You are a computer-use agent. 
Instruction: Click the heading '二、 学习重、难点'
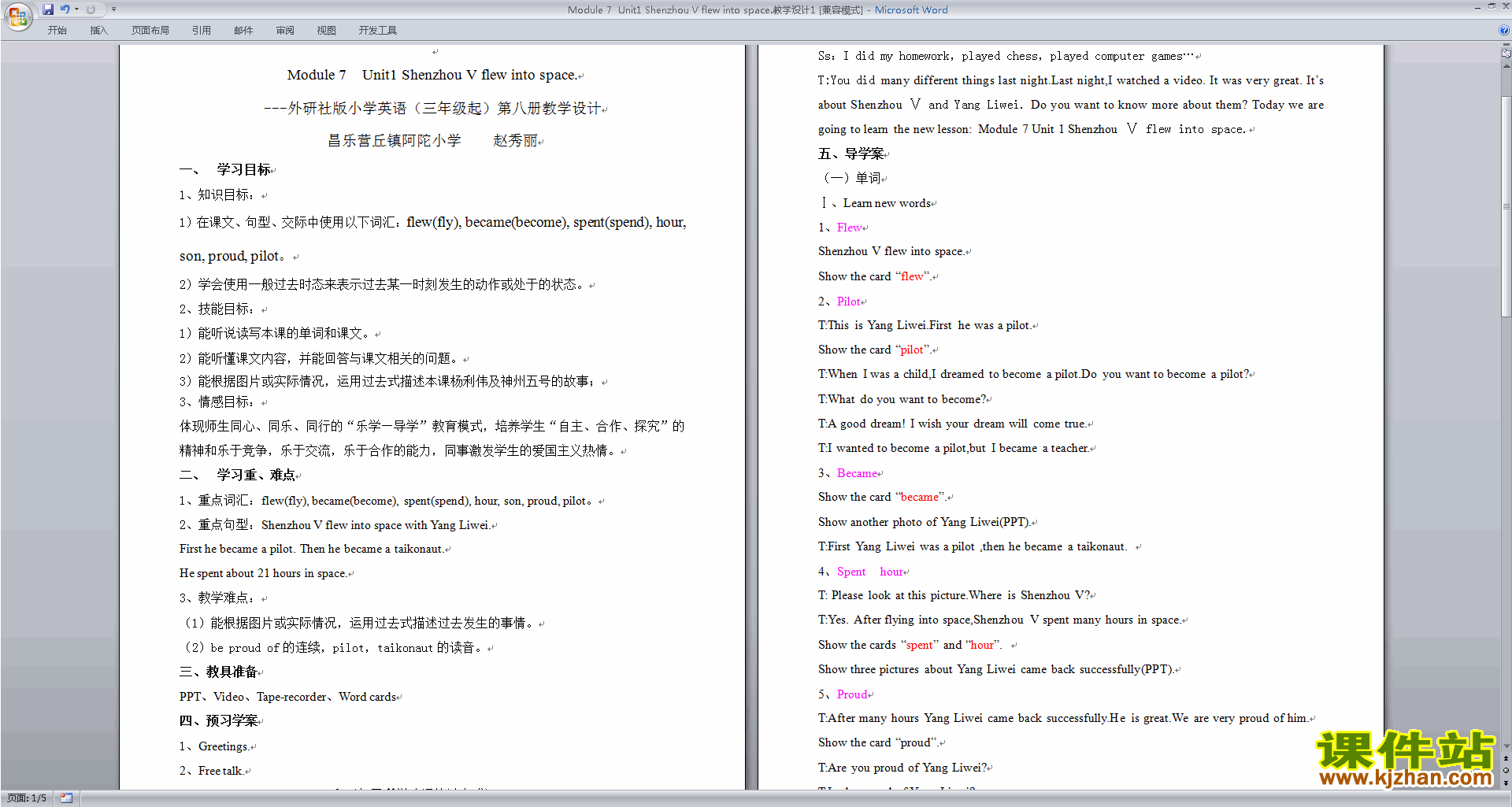[x=238, y=475]
